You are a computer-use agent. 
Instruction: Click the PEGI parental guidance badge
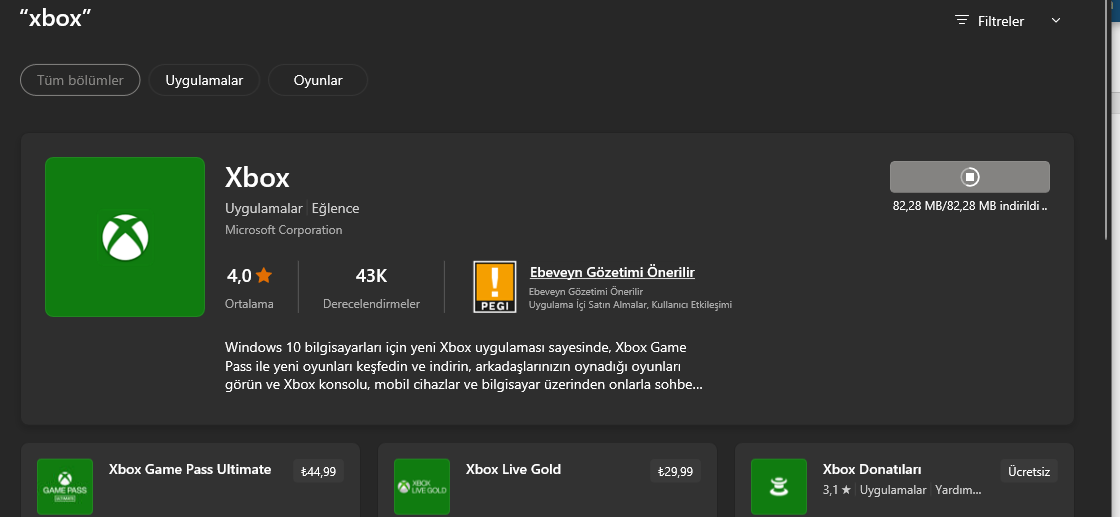(494, 287)
